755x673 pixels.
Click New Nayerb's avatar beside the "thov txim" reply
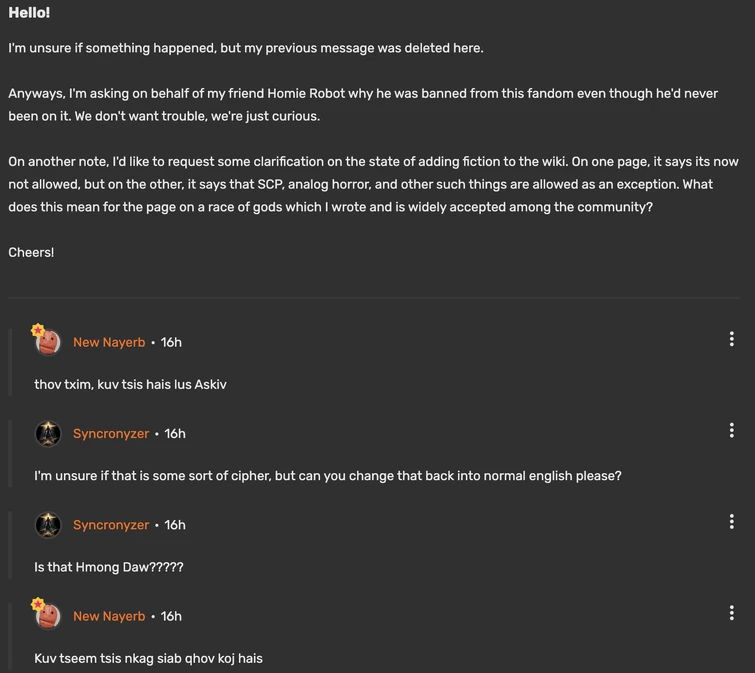click(48, 342)
